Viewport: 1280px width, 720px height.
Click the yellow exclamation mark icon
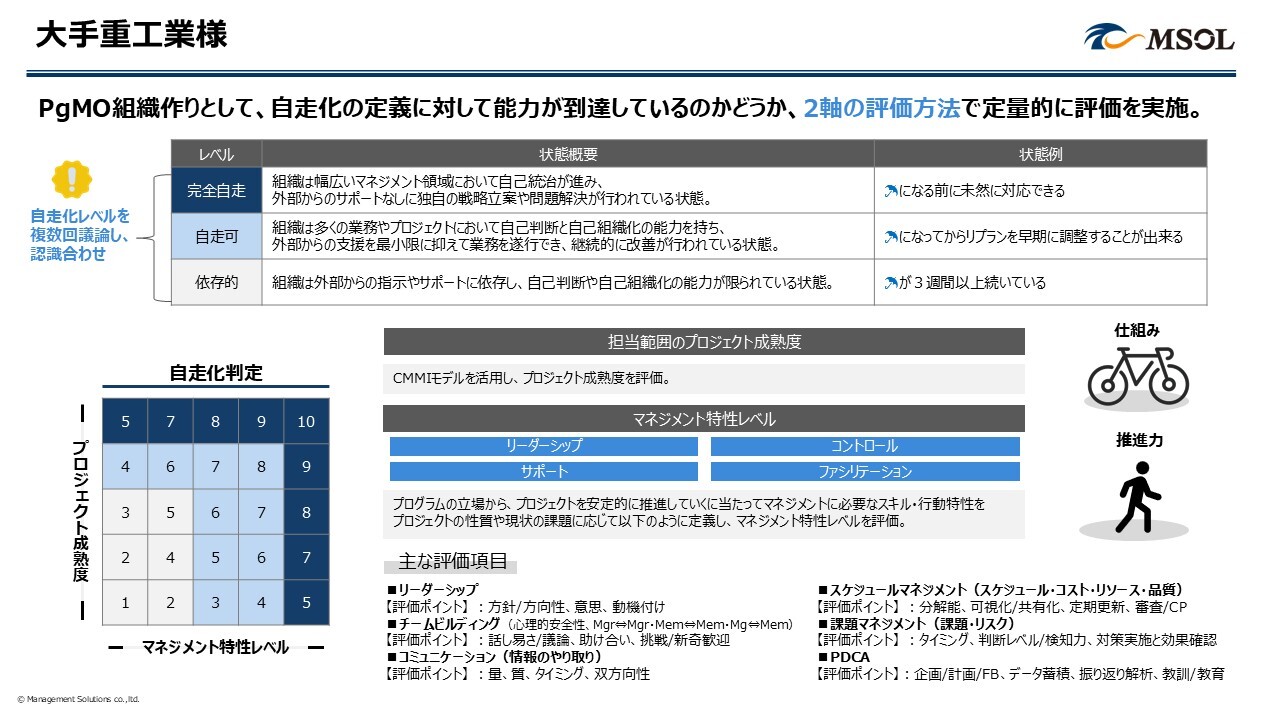(71, 179)
